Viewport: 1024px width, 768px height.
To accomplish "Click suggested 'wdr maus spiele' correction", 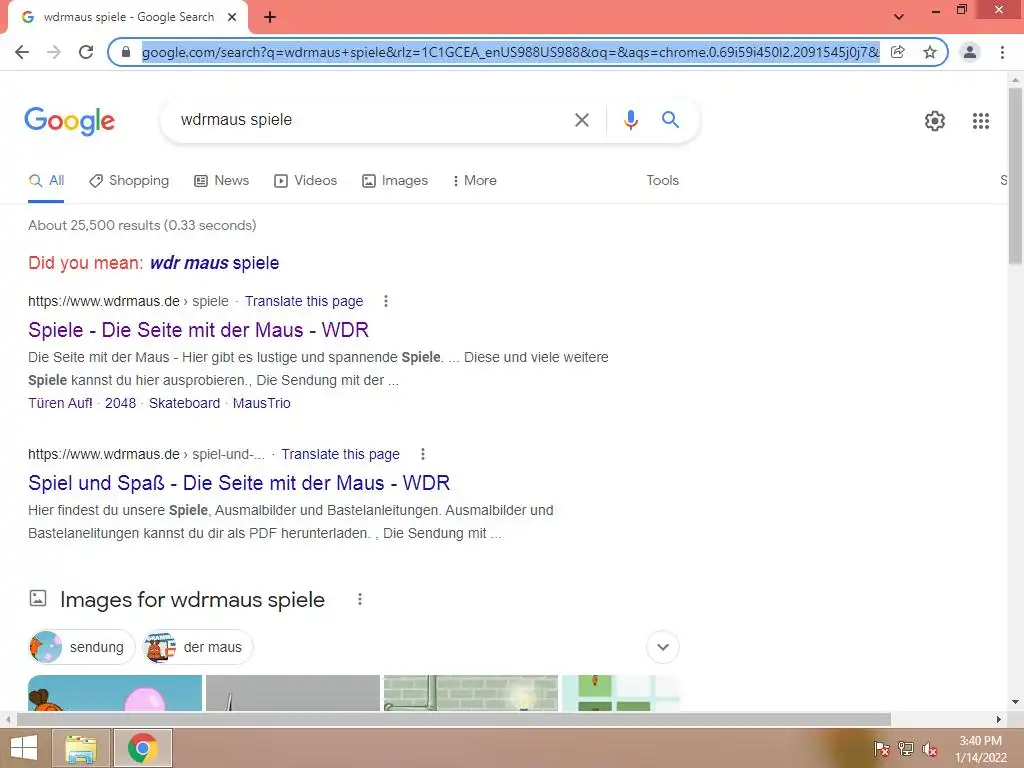I will pyautogui.click(x=214, y=263).
